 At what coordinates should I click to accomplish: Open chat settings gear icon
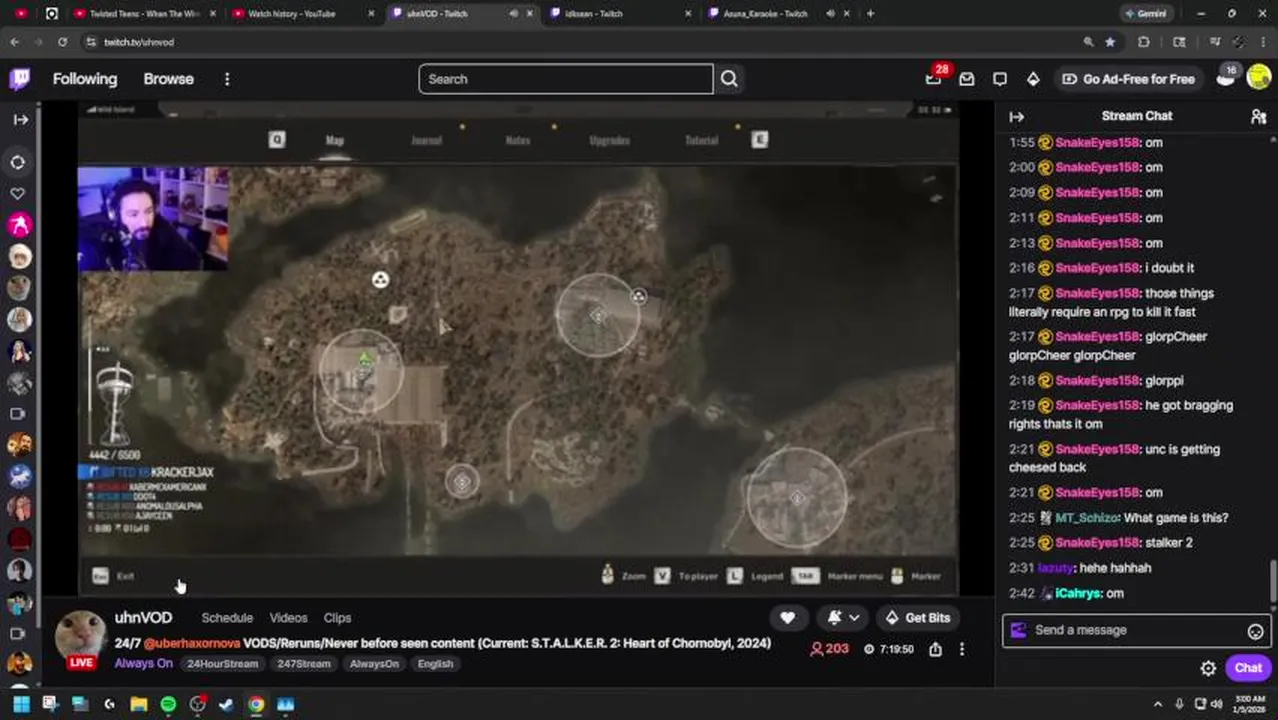tap(1208, 668)
